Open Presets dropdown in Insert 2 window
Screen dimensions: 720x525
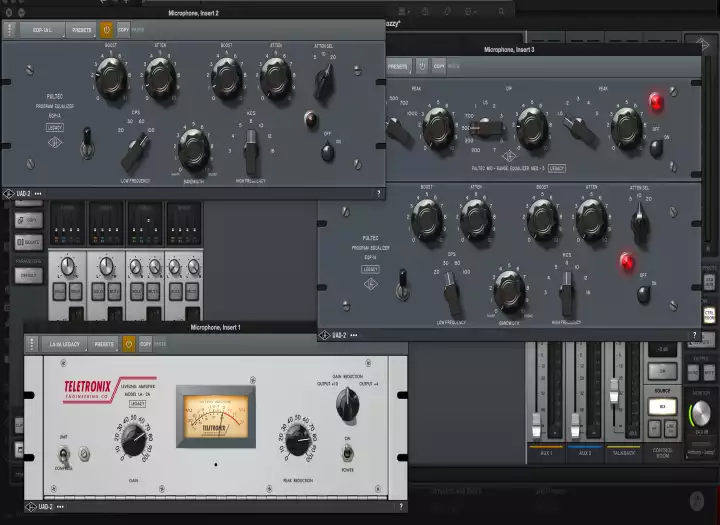click(x=82, y=30)
